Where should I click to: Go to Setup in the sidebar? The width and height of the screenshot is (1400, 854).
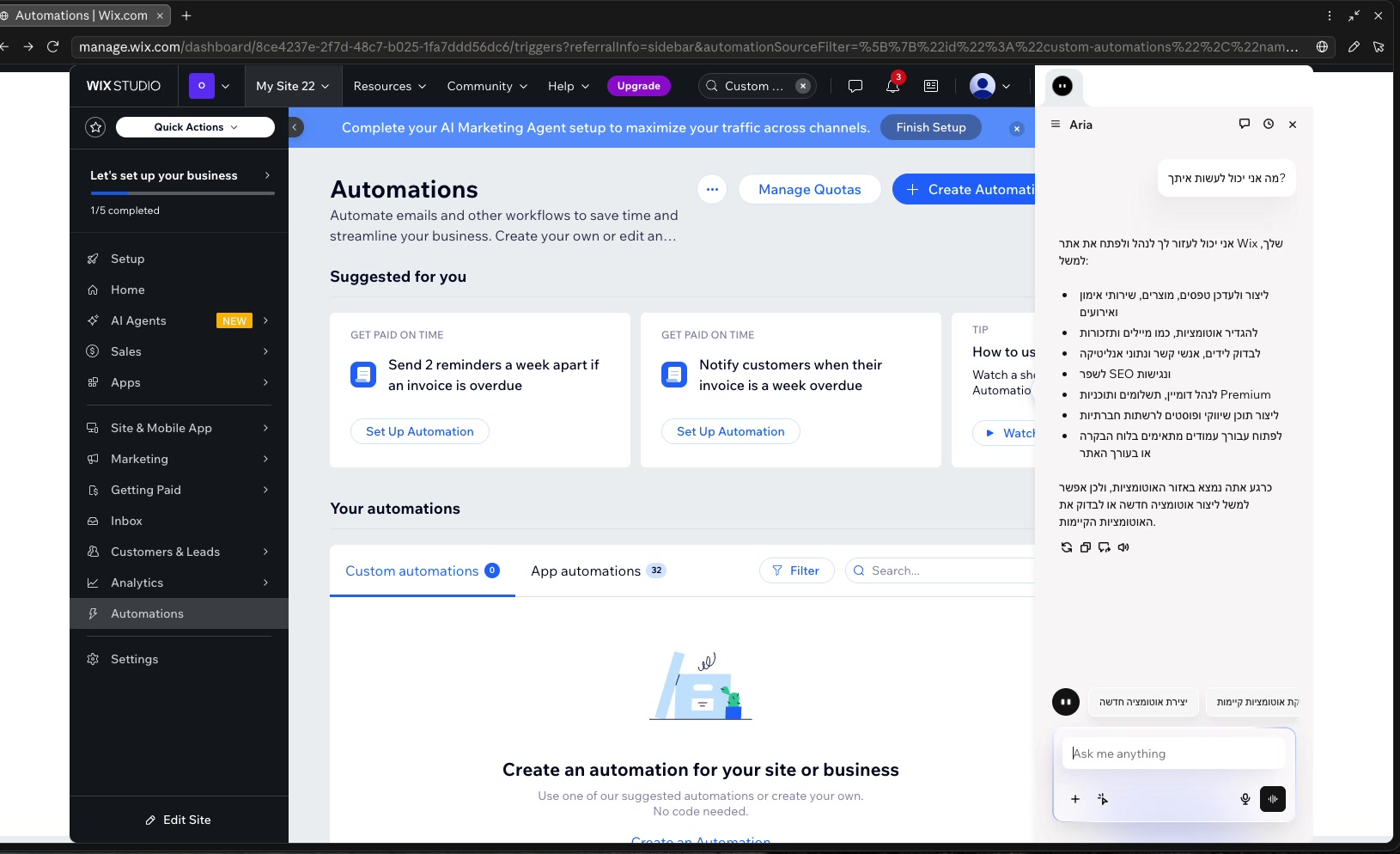coord(180,259)
